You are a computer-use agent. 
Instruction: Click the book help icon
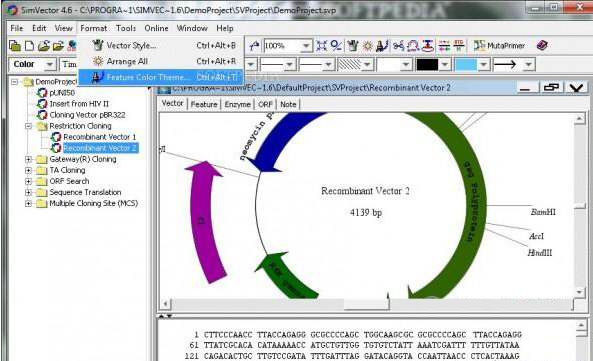point(542,46)
